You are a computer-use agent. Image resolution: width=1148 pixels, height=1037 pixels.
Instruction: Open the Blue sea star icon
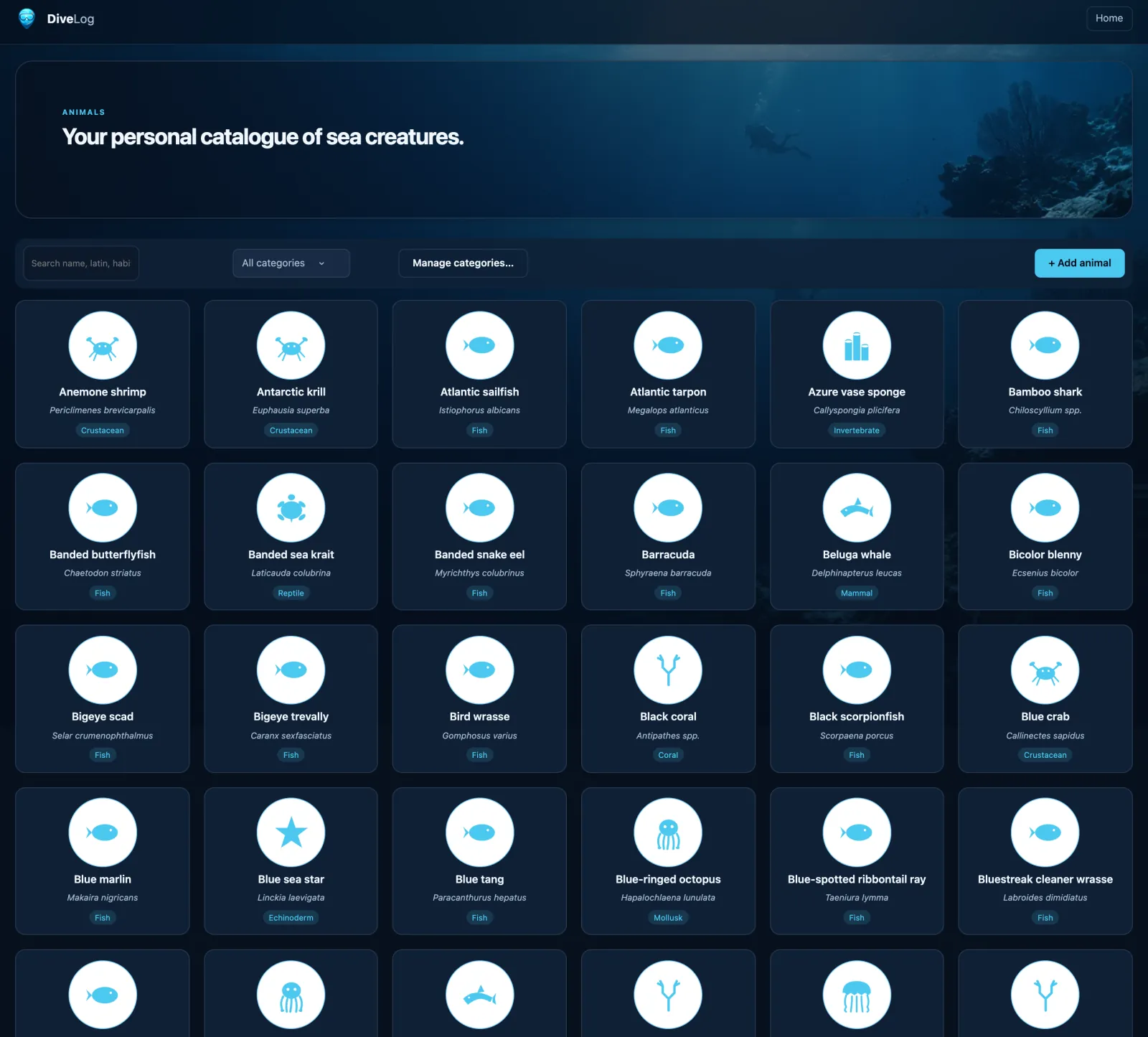[x=291, y=832]
